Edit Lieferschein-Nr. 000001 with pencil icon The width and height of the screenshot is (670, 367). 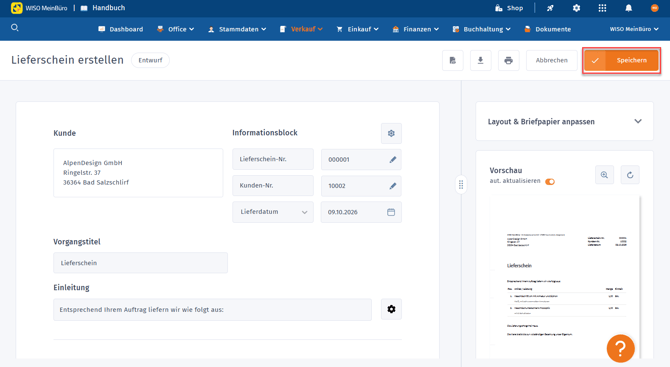point(393,159)
